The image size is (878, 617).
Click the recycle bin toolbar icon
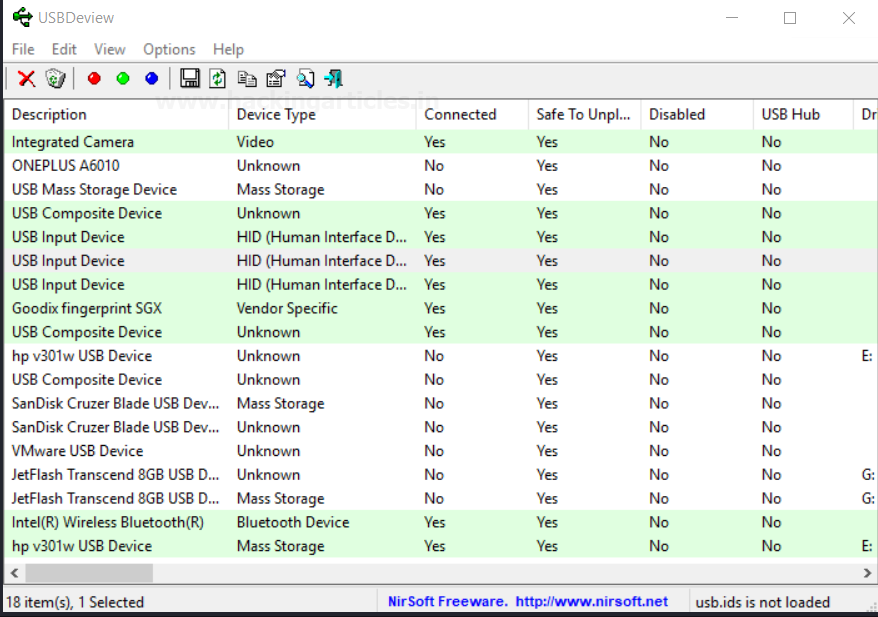[x=55, y=78]
